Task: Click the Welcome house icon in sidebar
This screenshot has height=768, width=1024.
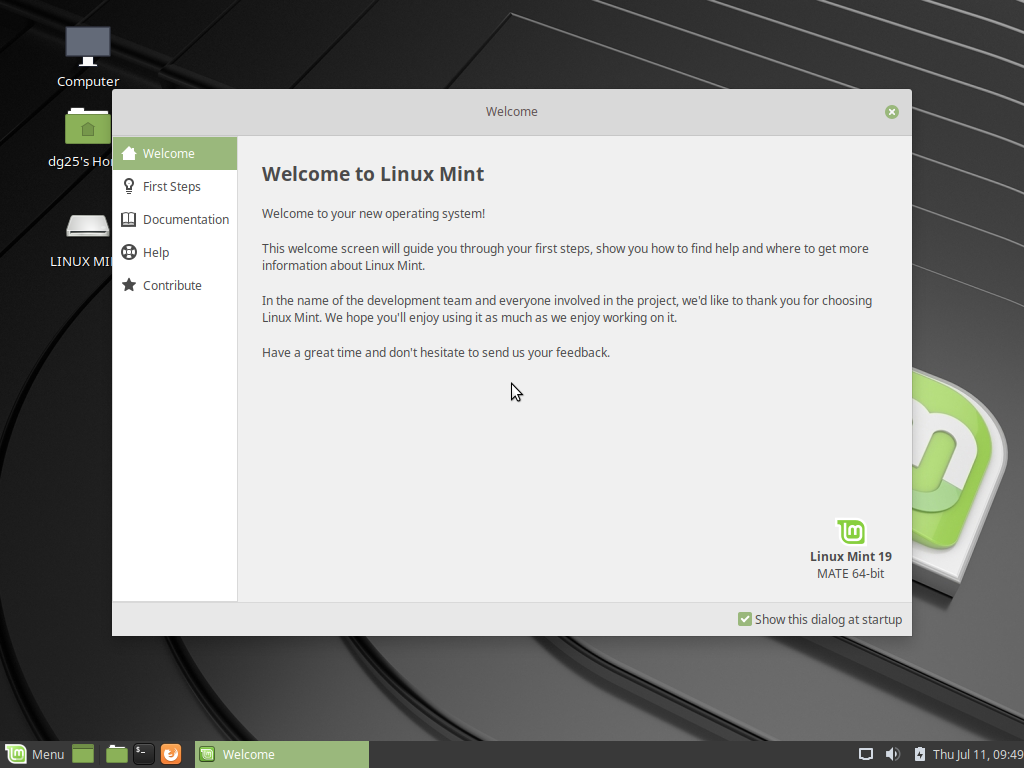Action: point(128,153)
